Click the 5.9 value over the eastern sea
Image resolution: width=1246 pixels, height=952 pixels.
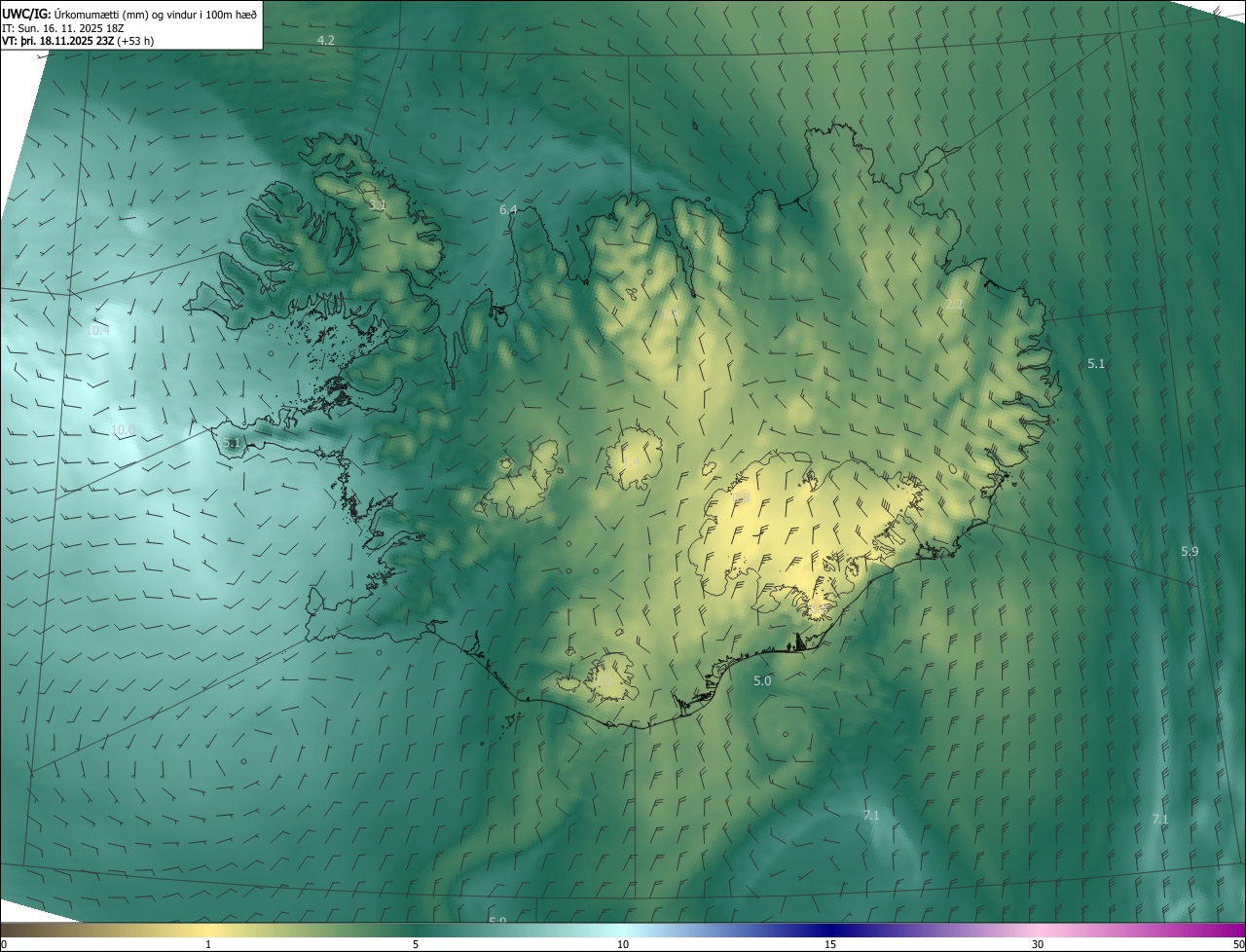click(x=1190, y=551)
